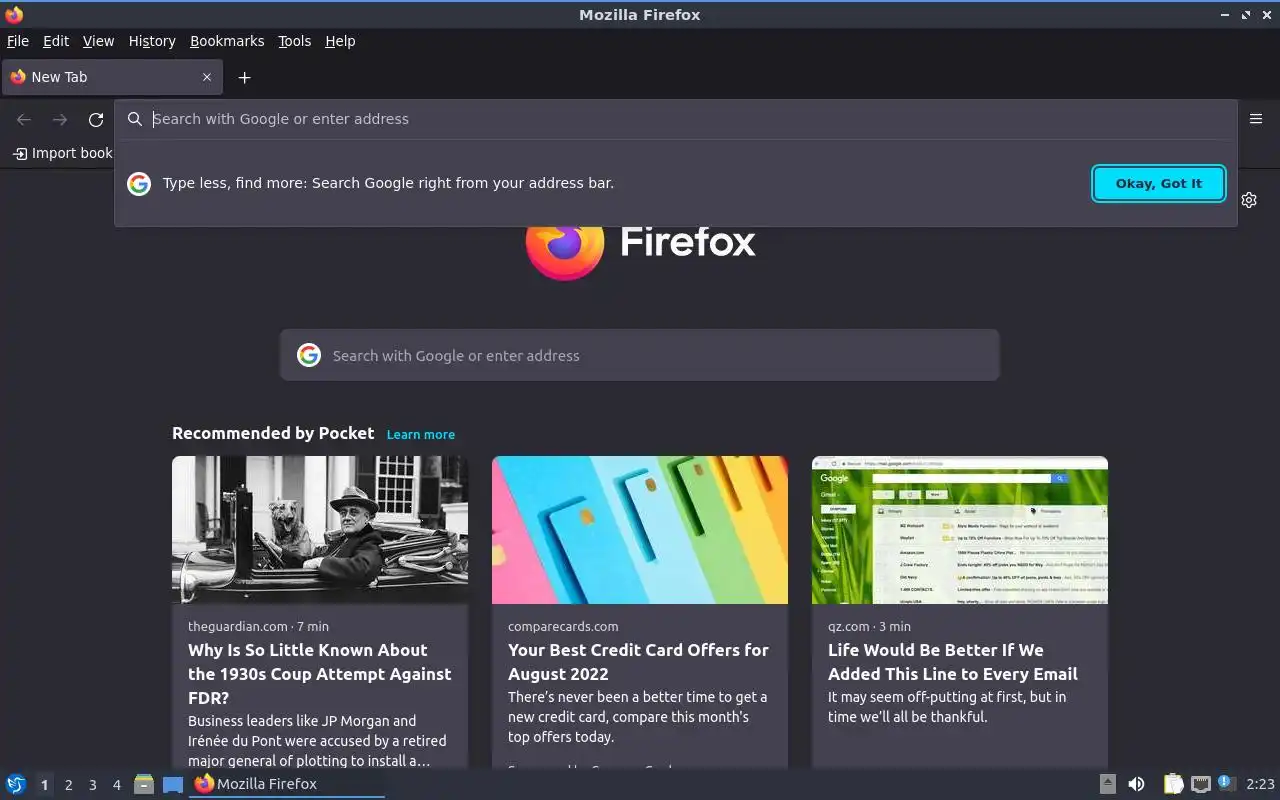1280x800 pixels.
Task: Click Recommended by Pocket heading
Action: coord(273,433)
